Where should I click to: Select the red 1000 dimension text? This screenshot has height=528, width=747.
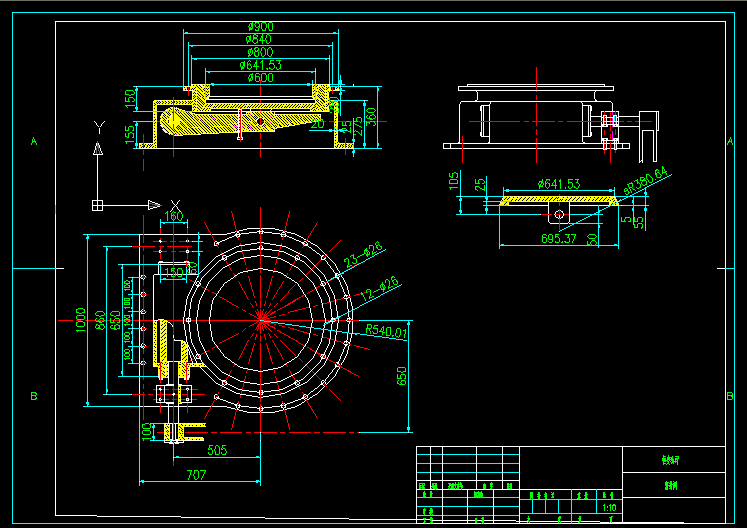80,320
